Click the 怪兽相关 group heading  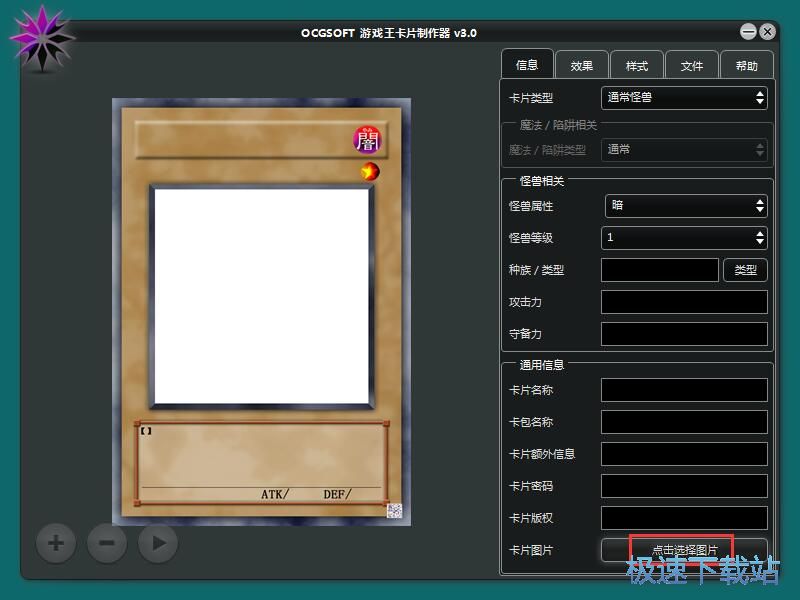point(542,181)
